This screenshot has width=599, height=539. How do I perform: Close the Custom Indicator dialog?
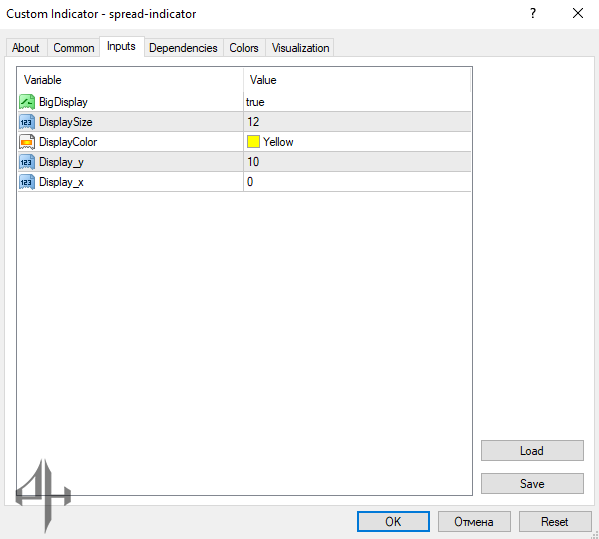pos(578,13)
